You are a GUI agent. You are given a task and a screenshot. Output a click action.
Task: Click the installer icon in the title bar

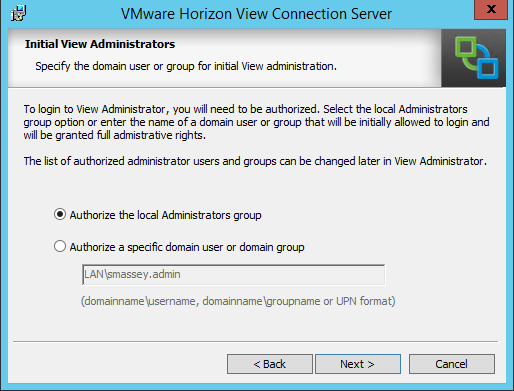[x=18, y=13]
